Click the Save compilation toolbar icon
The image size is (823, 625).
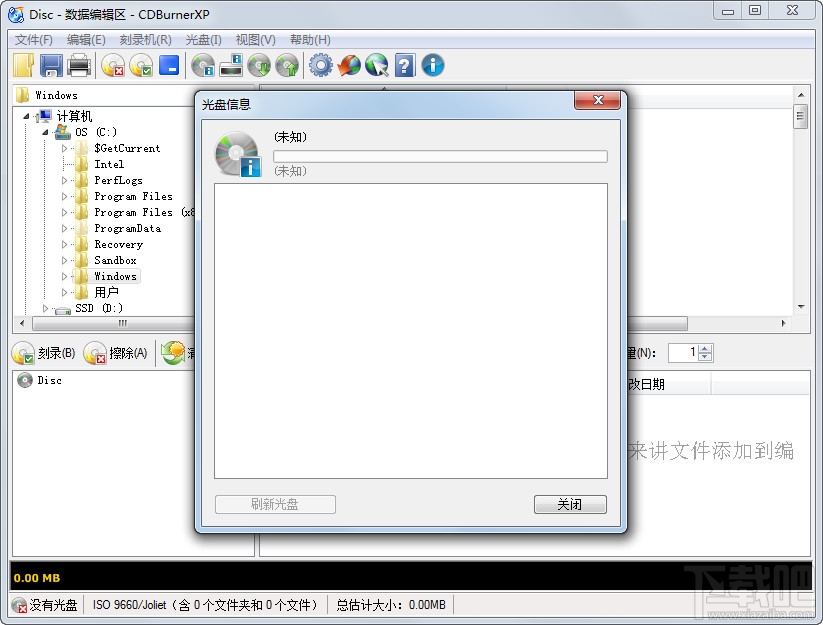coord(49,65)
